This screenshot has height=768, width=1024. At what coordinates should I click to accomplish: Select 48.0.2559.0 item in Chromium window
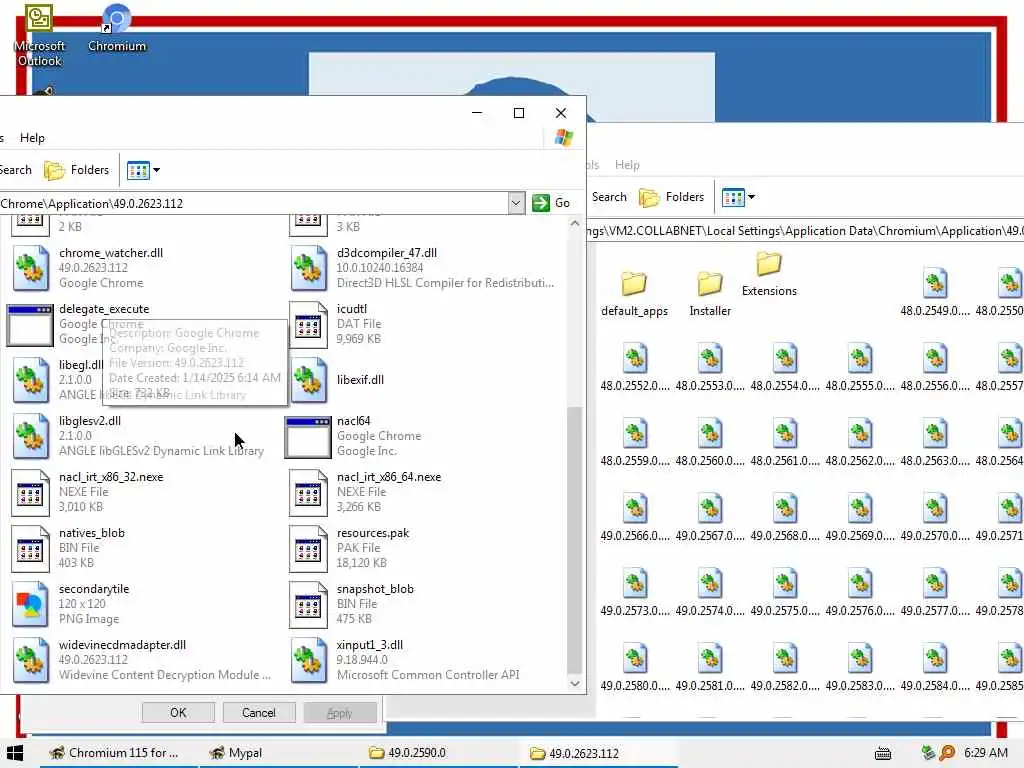click(x=635, y=442)
